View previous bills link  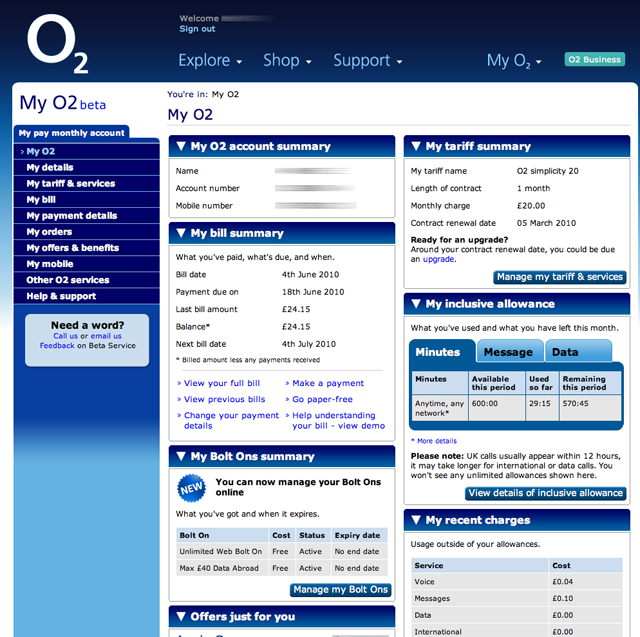224,399
